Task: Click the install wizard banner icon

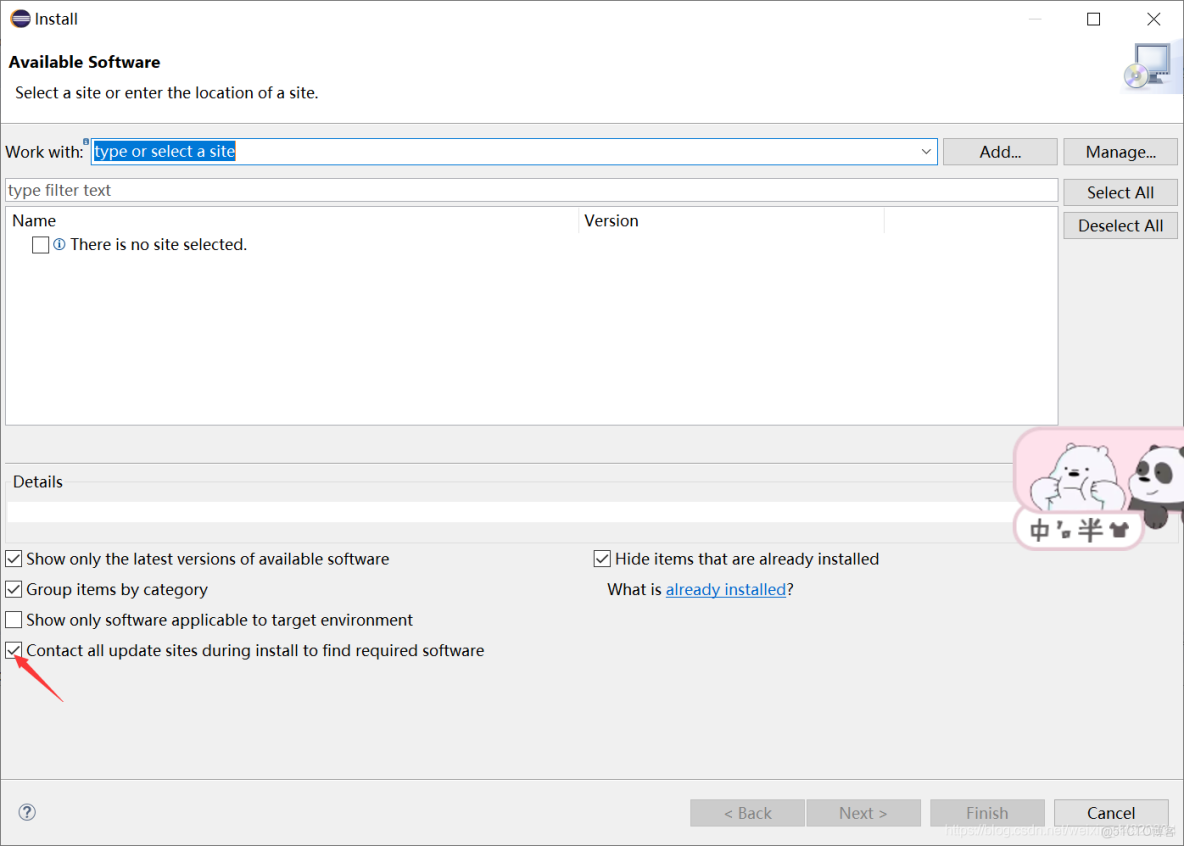Action: [x=1146, y=65]
